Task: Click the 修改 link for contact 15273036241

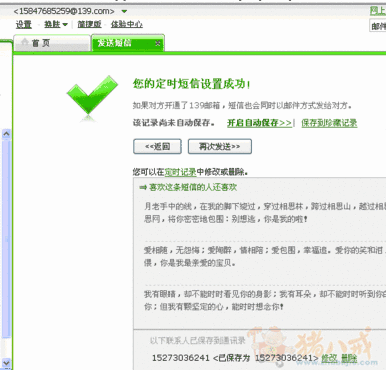Action: click(329, 358)
